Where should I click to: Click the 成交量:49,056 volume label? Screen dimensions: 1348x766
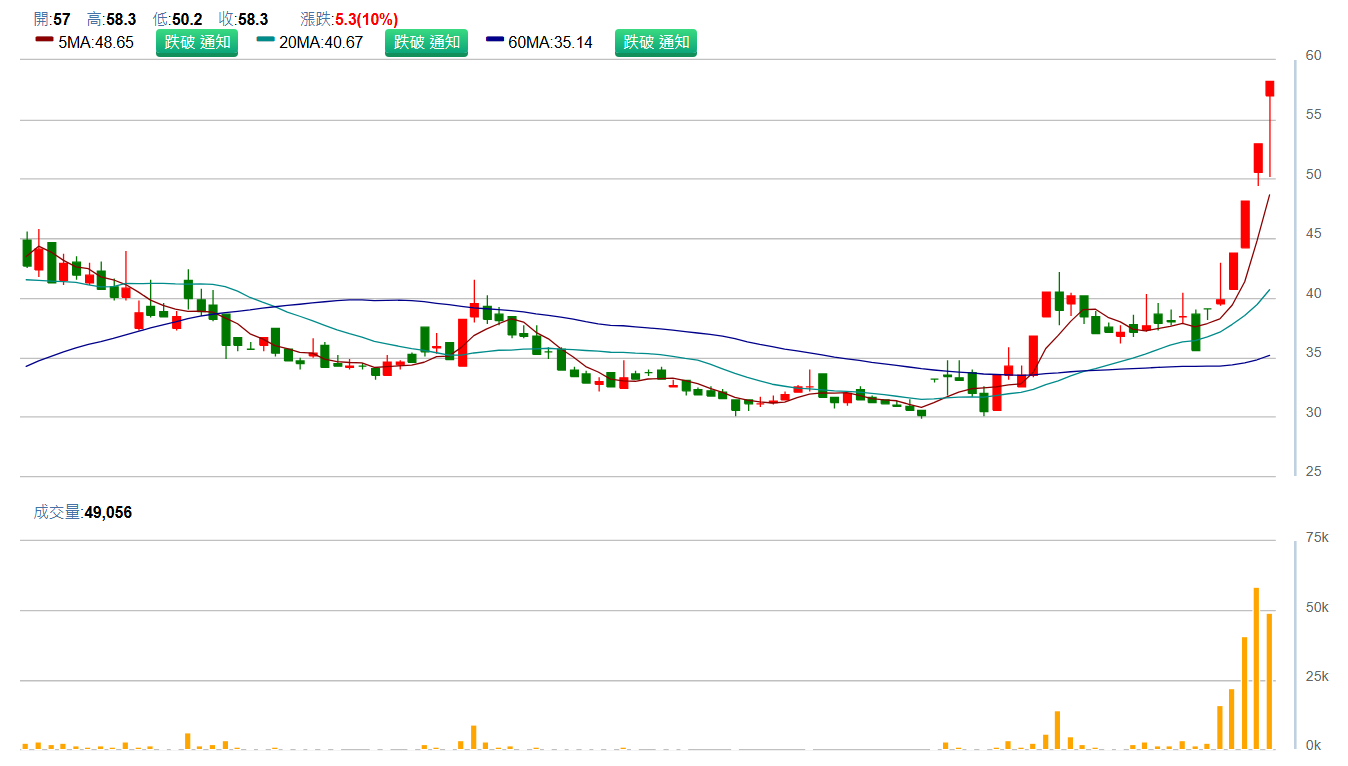(x=83, y=513)
